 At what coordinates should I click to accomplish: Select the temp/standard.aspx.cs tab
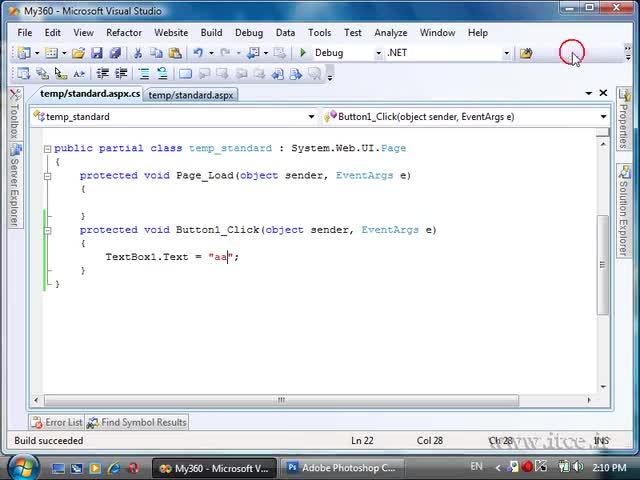click(90, 94)
